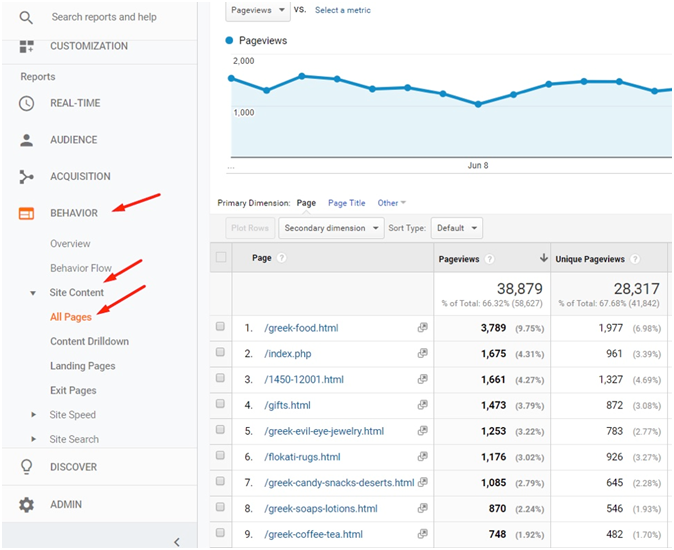Click help icon next to Pageviews column
This screenshot has height=550, width=674.
(x=490, y=259)
